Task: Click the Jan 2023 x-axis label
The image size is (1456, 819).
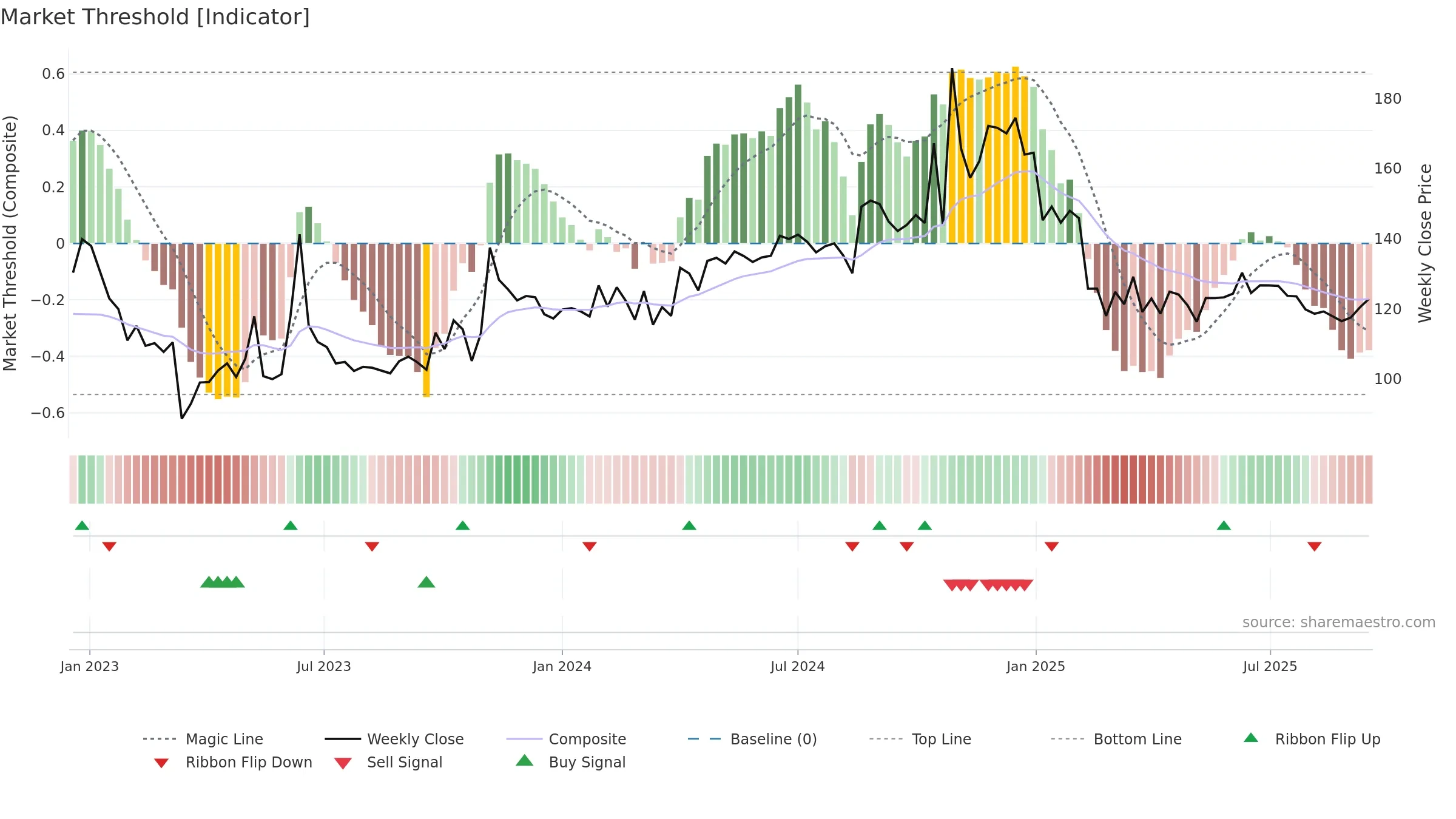Action: pos(90,666)
